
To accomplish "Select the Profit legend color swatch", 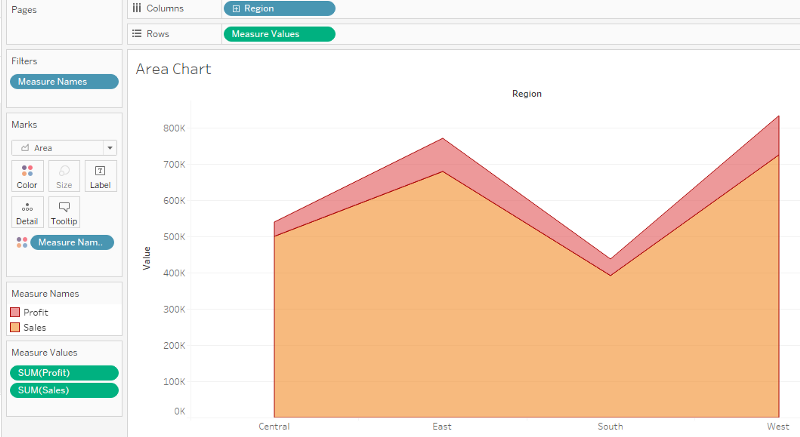I will click(x=16, y=312).
